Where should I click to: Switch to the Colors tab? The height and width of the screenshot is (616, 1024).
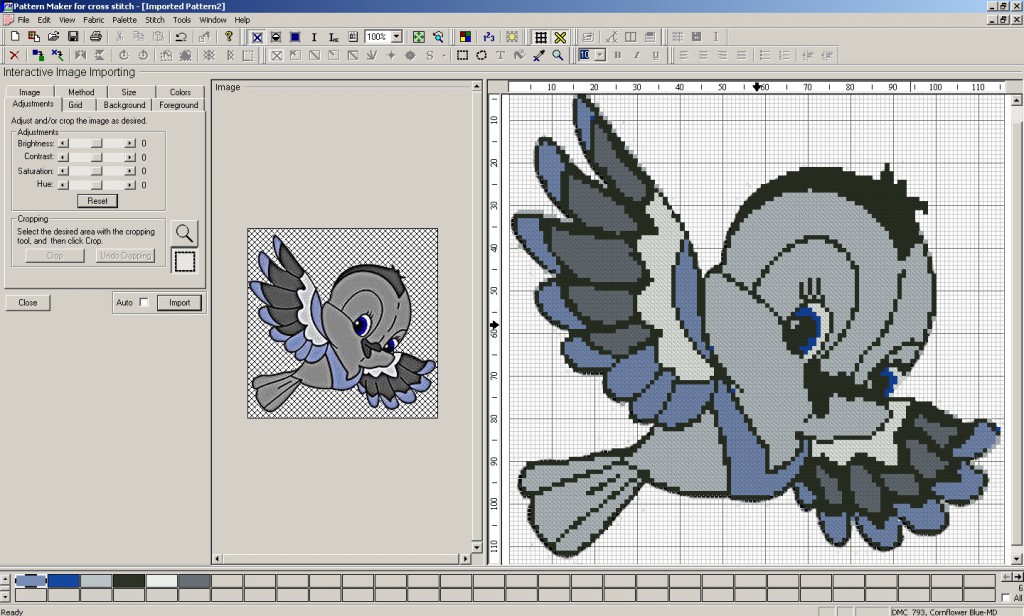(x=180, y=92)
